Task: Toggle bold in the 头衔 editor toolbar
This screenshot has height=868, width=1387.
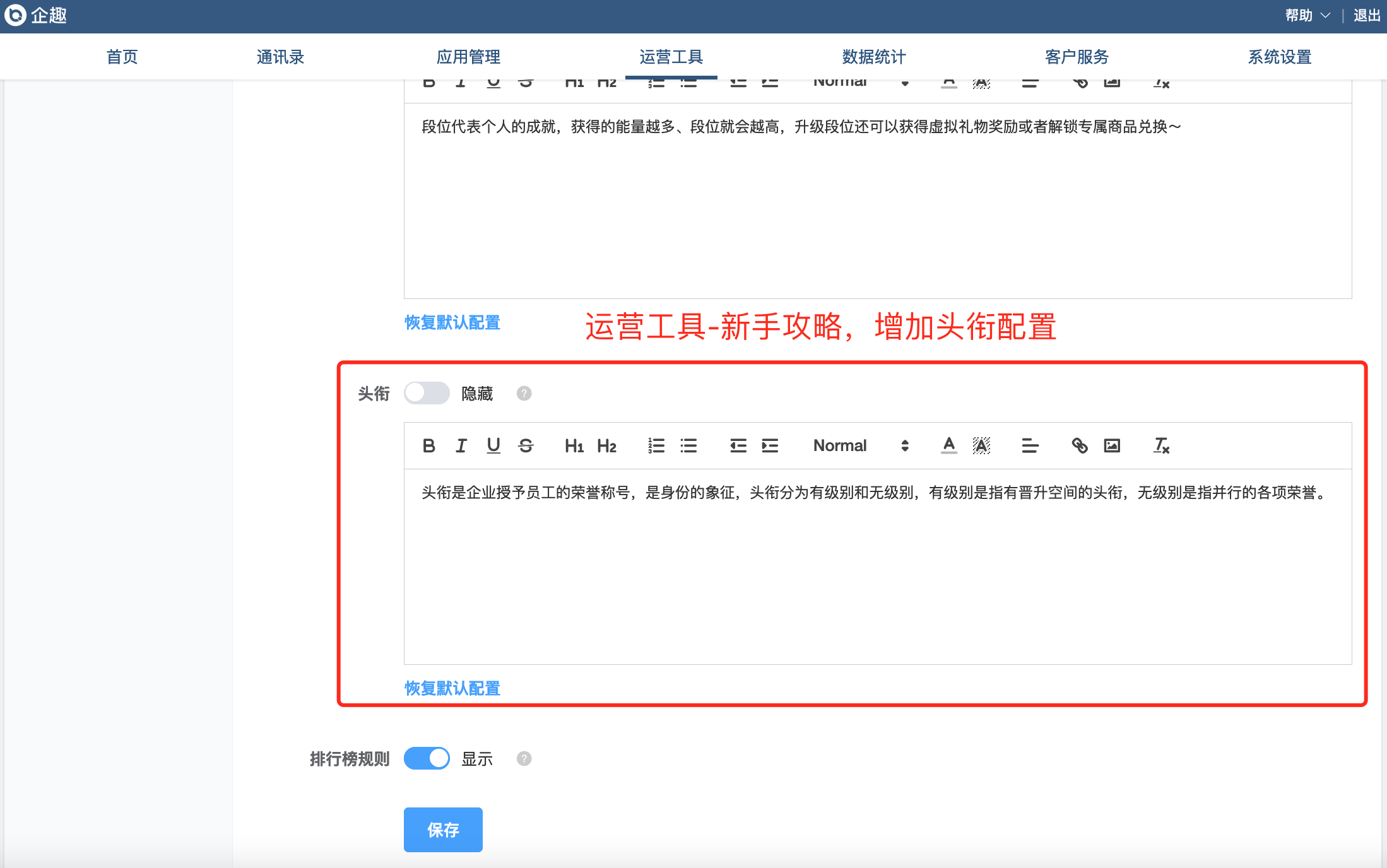Action: tap(429, 446)
